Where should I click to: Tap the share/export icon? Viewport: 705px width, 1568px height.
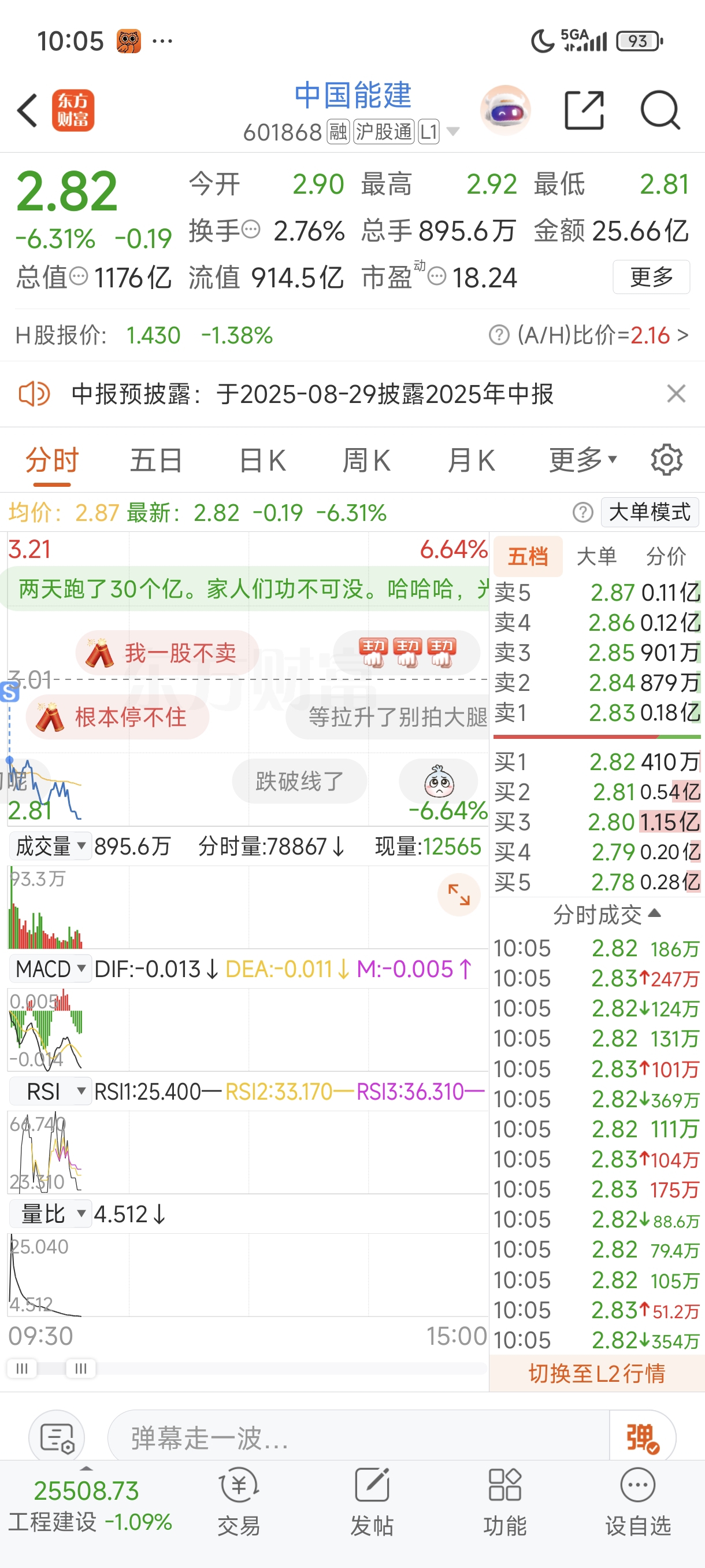584,110
